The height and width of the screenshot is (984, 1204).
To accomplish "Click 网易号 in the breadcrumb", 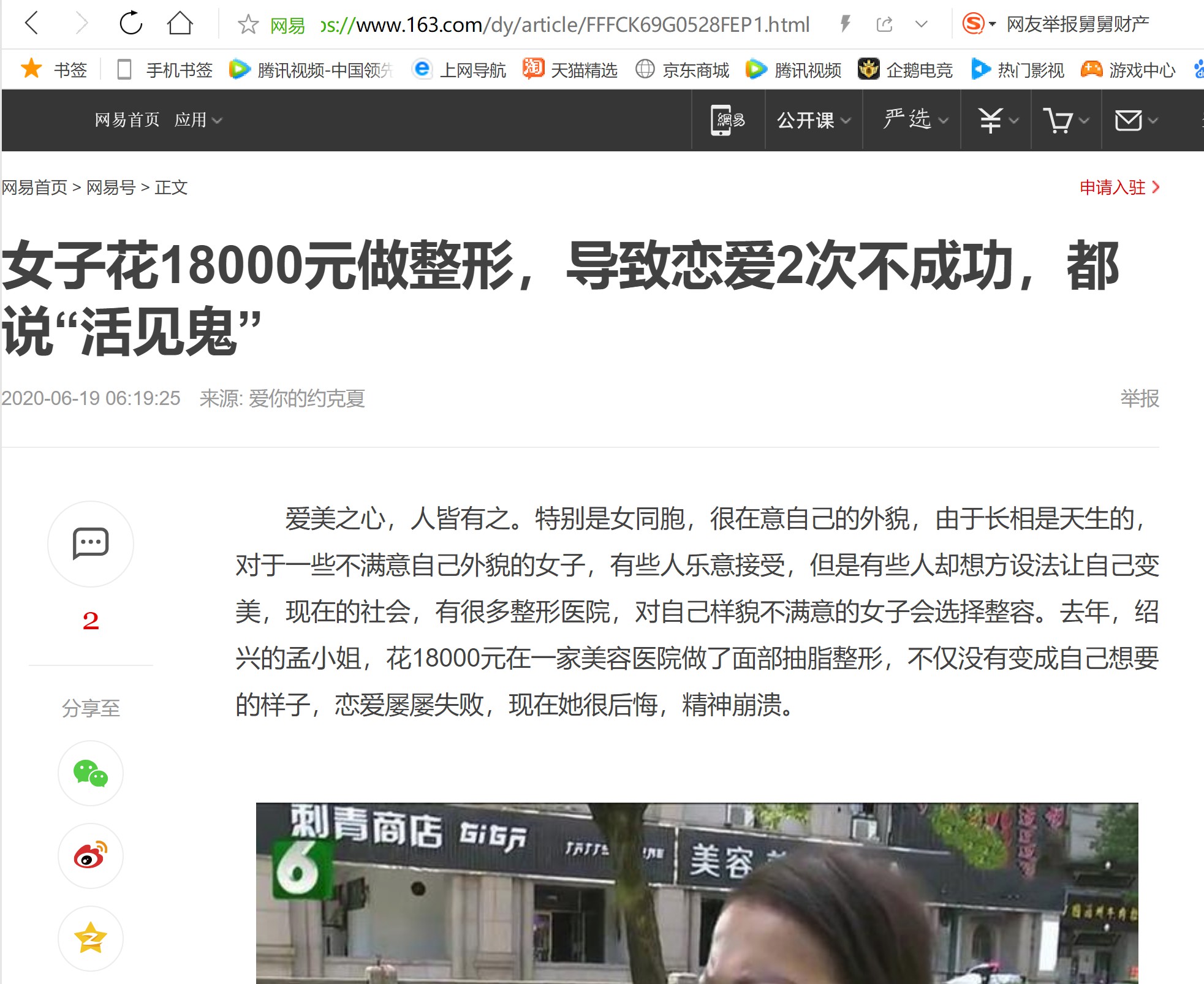I will 111,187.
